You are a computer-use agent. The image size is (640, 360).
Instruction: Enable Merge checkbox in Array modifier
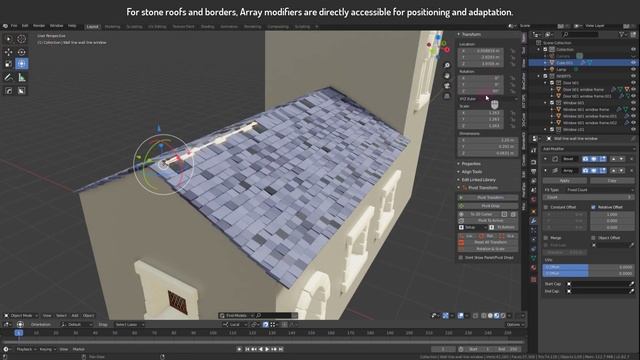pyautogui.click(x=546, y=238)
